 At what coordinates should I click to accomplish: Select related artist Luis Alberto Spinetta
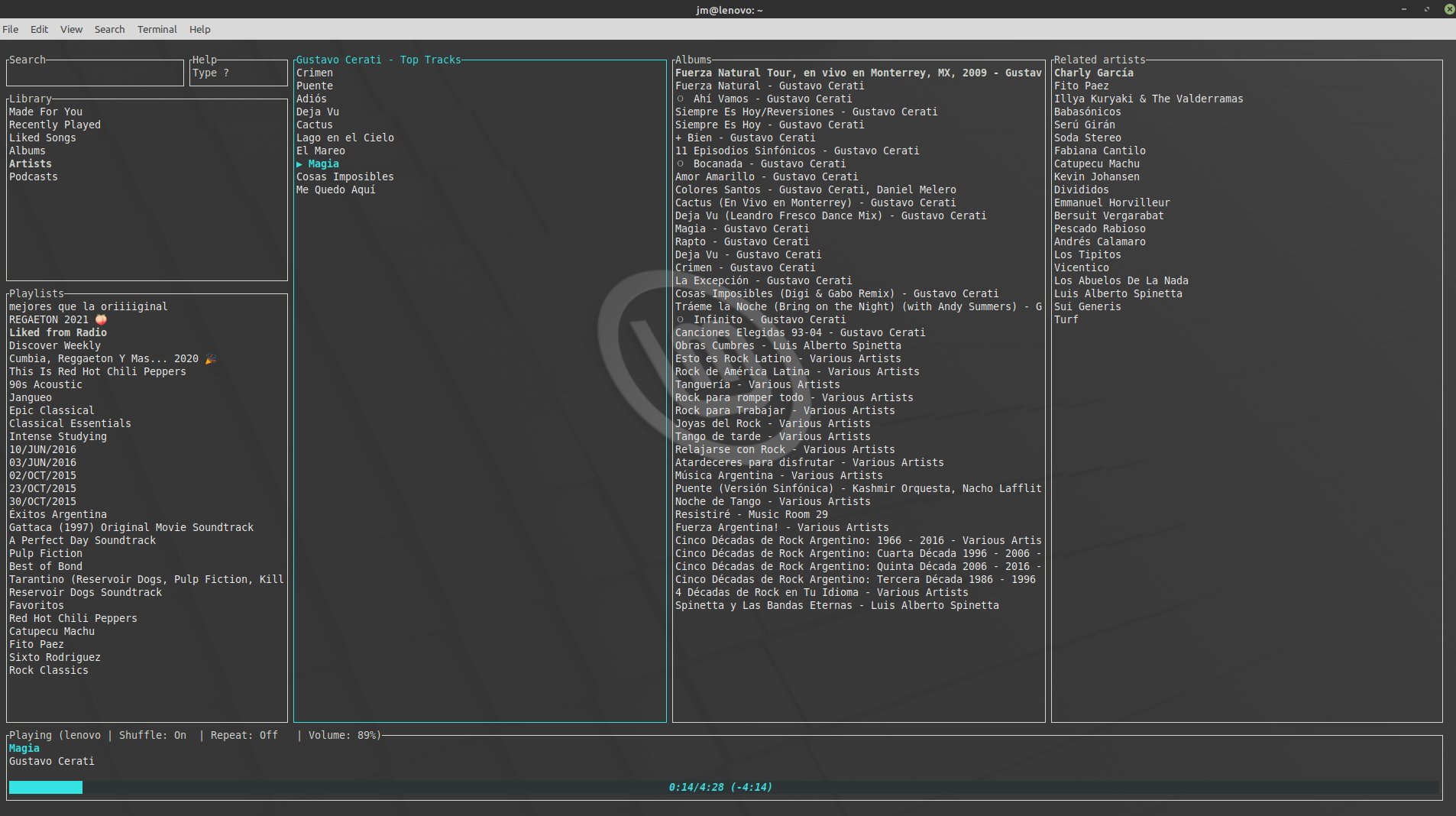pos(1118,293)
